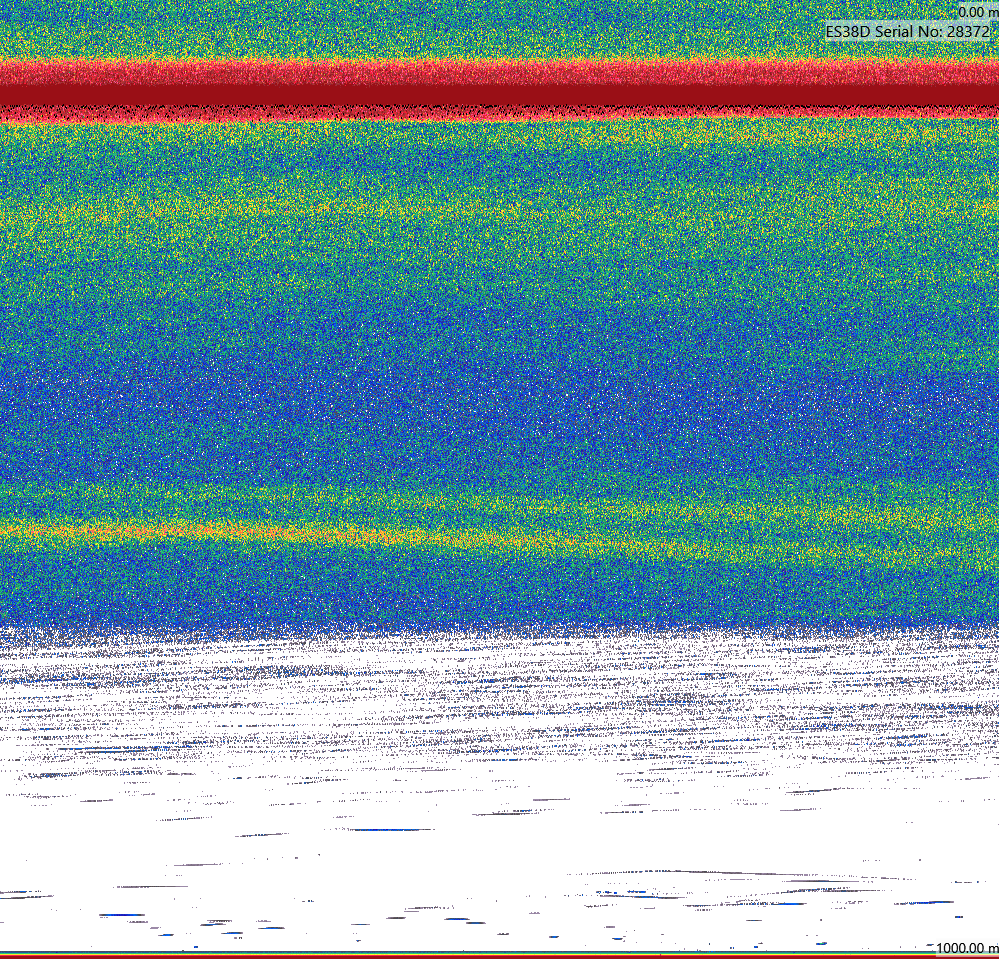Click the long blue streak in white area
This screenshot has height=959, width=1000.
tap(390, 830)
